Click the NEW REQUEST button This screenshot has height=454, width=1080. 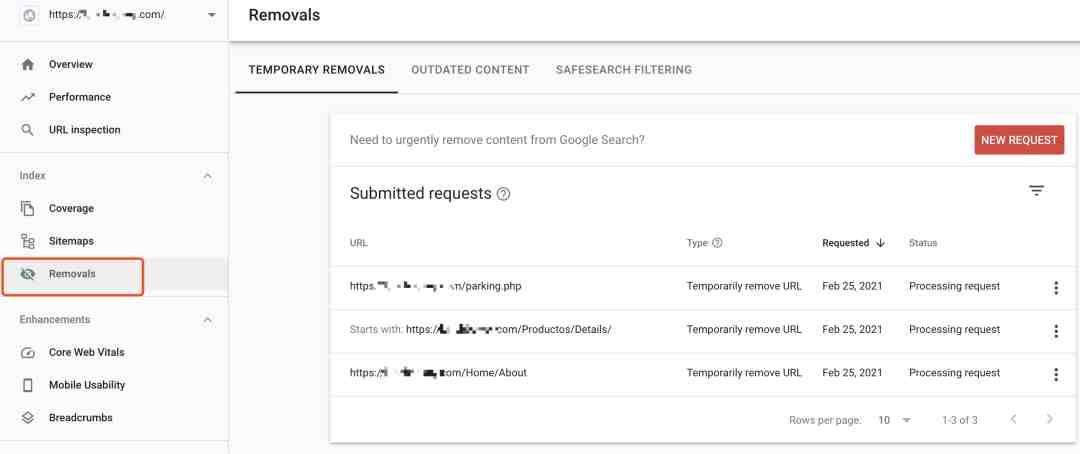1019,140
